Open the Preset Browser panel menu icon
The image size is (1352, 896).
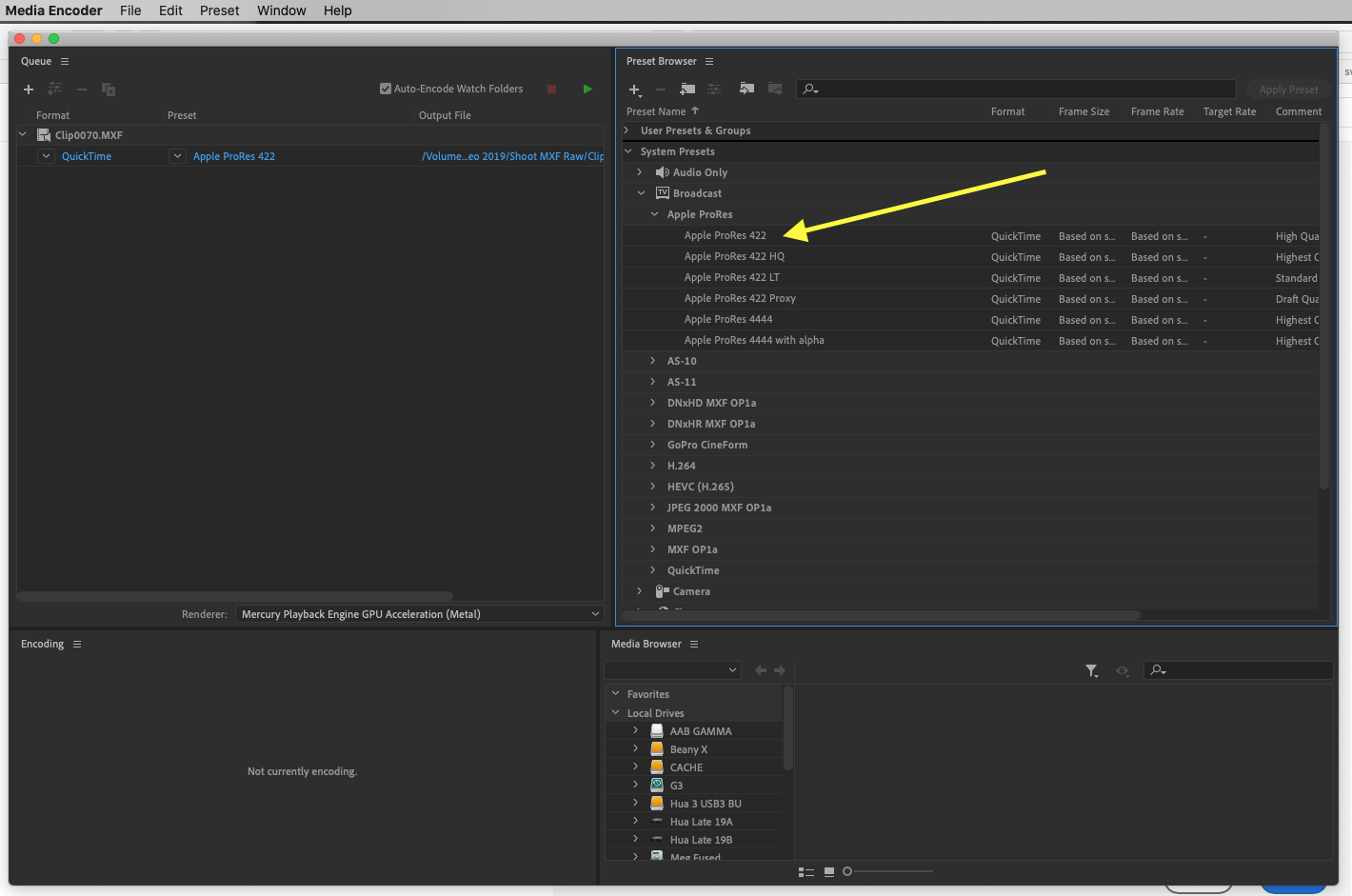[x=709, y=61]
